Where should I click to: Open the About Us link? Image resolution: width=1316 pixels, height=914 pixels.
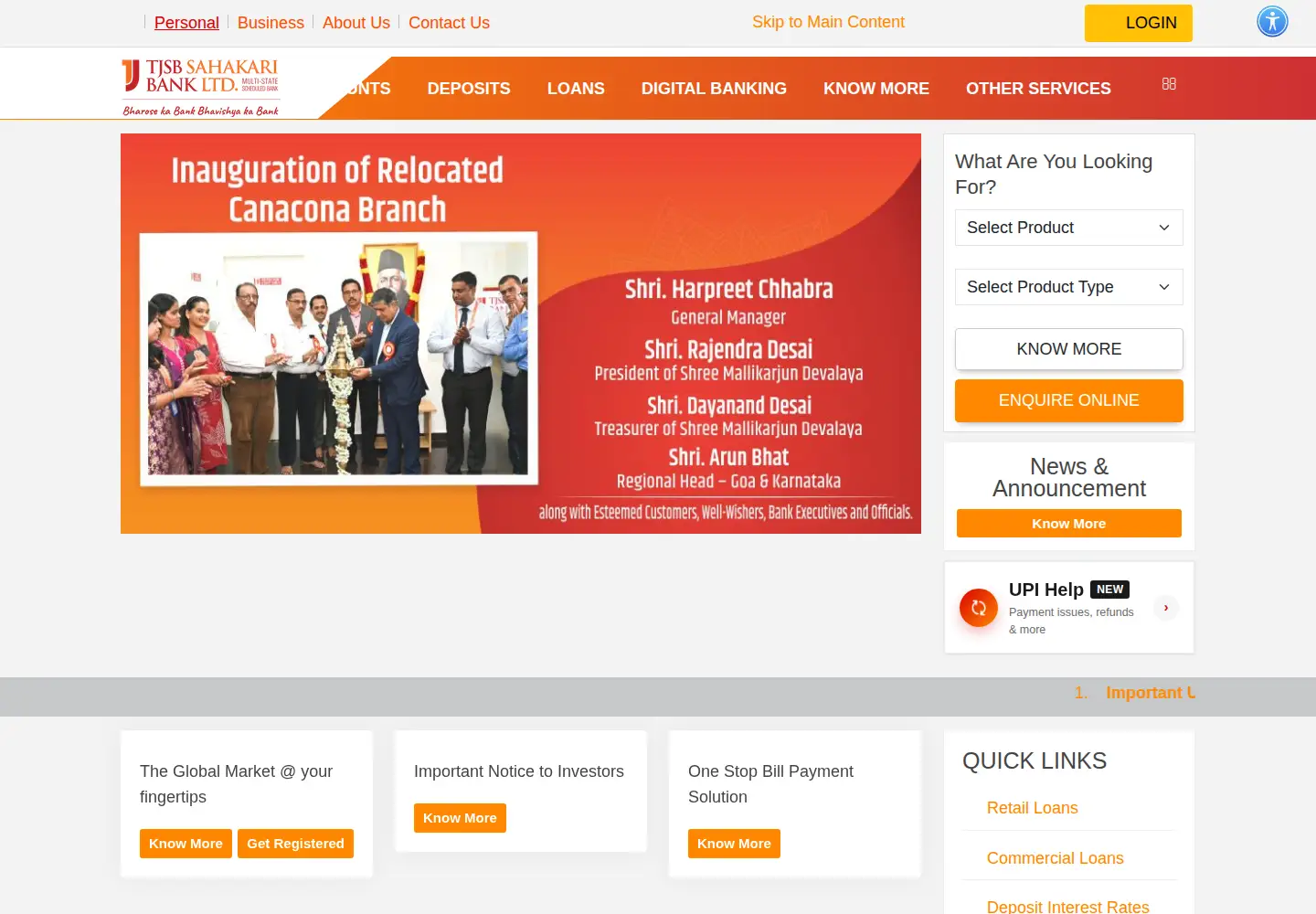coord(356,23)
